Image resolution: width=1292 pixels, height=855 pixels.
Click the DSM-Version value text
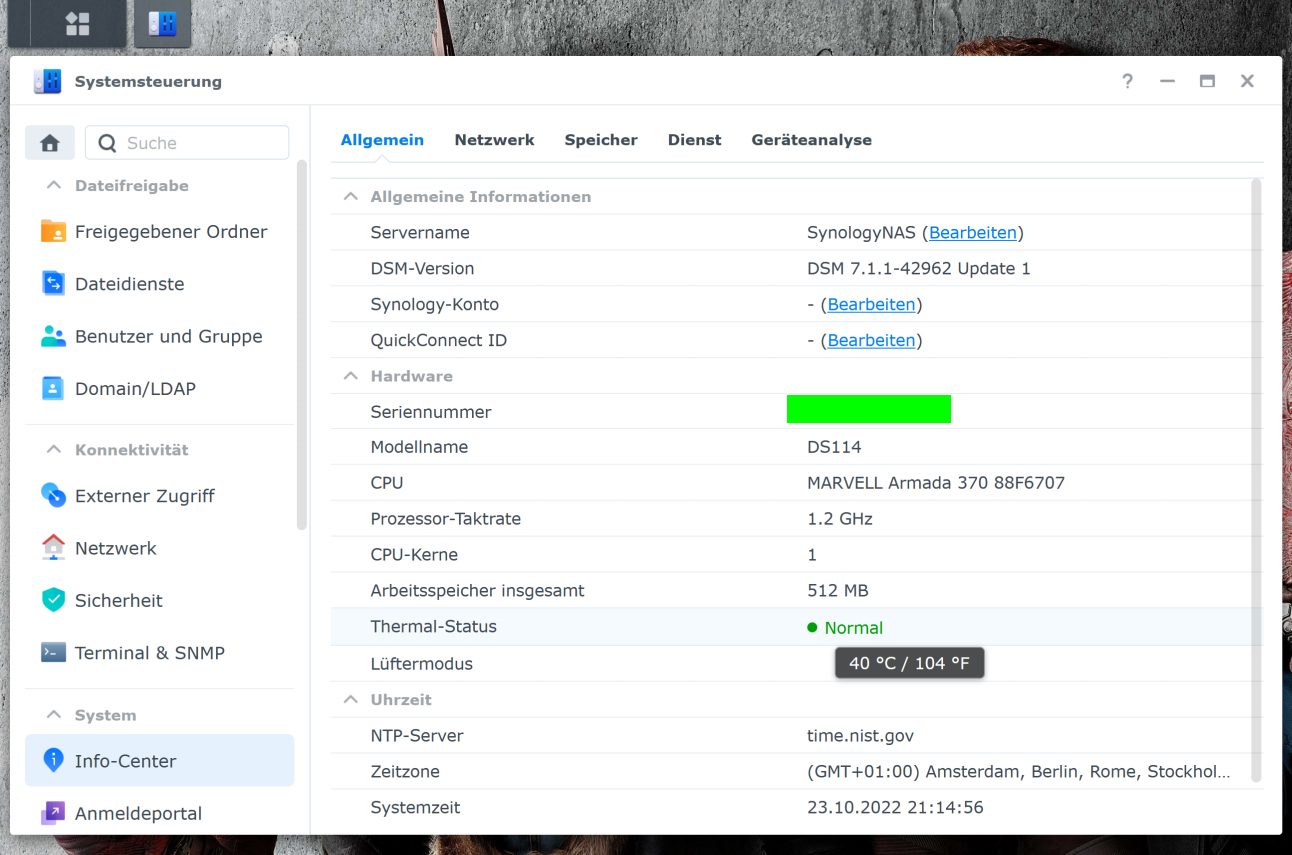(x=919, y=268)
